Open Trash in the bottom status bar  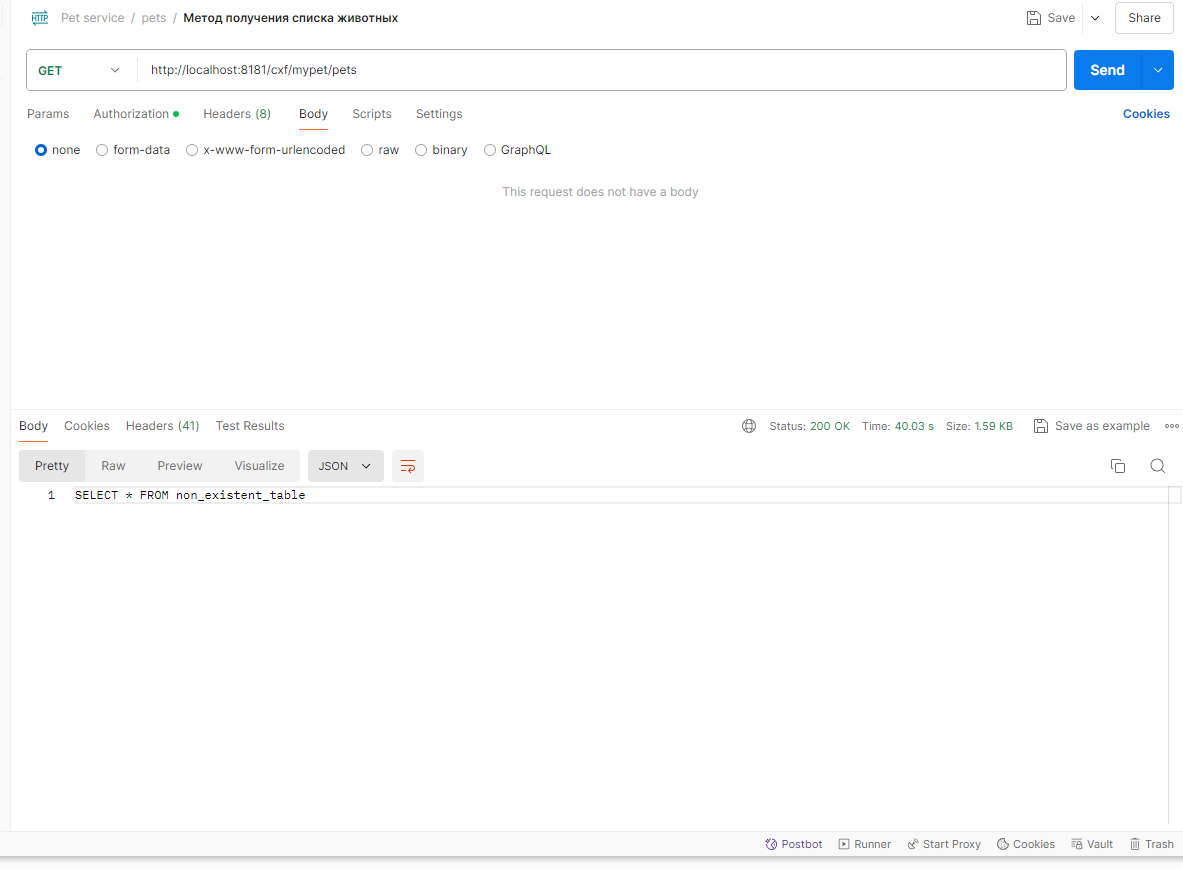pos(1151,844)
